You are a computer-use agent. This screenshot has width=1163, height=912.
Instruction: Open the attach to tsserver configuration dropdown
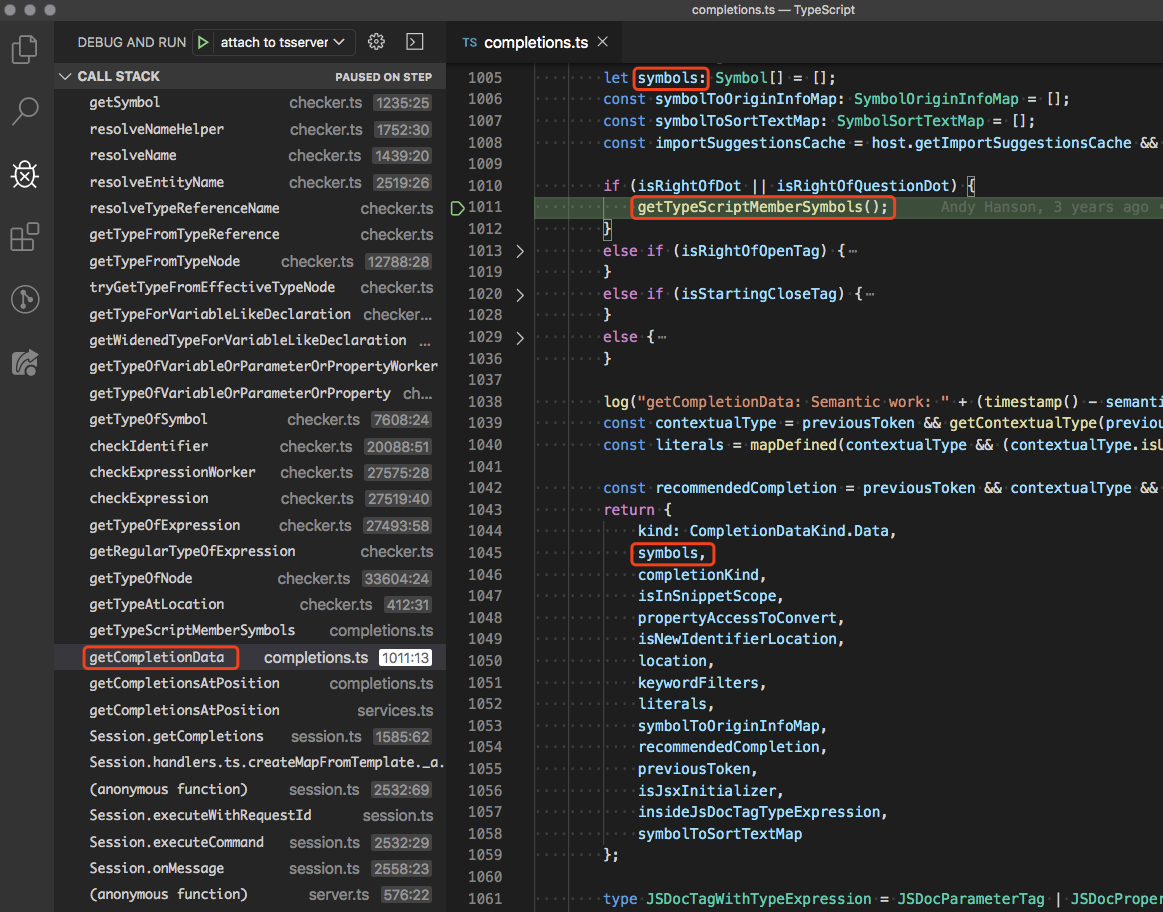(282, 42)
